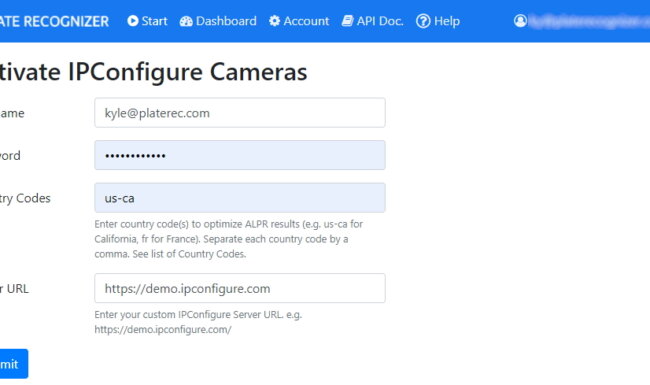Image resolution: width=650 pixels, height=385 pixels.
Task: Click the Activate IPConfigure Cameras heading
Action: tap(153, 72)
